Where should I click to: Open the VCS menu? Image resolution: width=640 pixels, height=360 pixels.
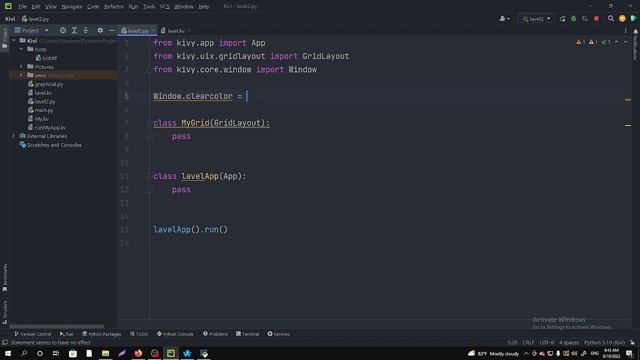click(164, 7)
